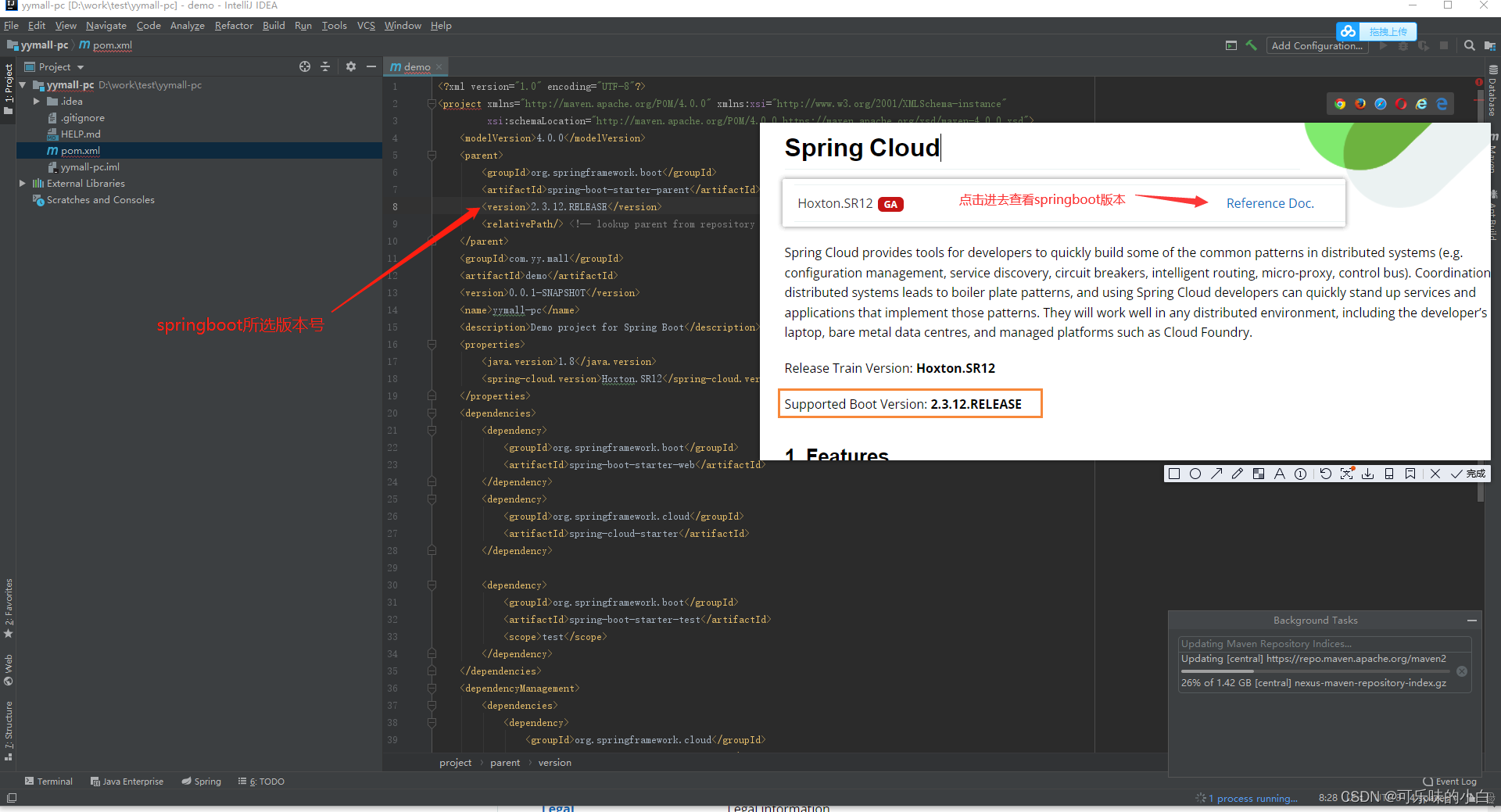Toggle the Database tool window
Screen dimensions: 1501x812
point(1492,91)
